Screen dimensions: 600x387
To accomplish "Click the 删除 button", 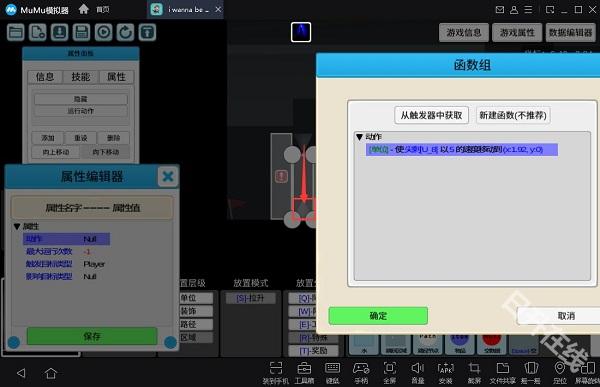I will tap(114, 138).
